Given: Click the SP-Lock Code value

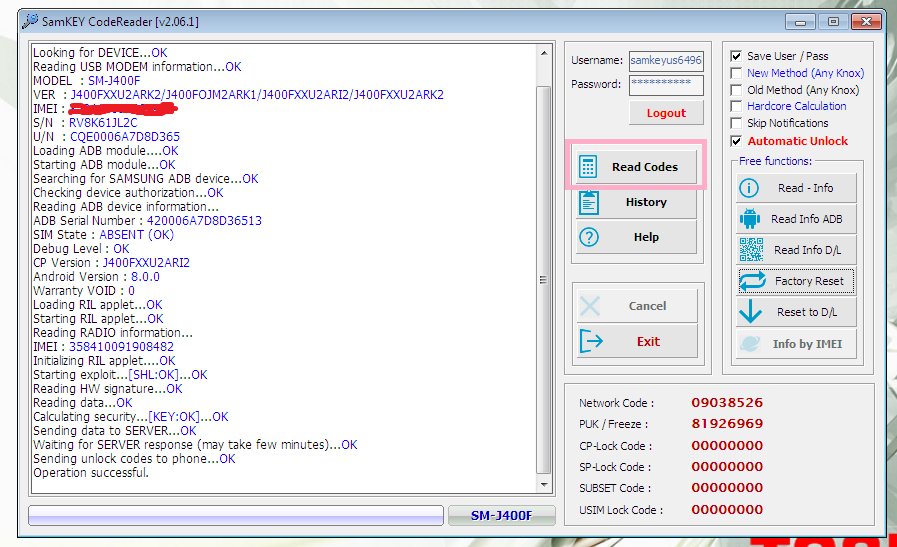Looking at the screenshot, I should (x=727, y=467).
